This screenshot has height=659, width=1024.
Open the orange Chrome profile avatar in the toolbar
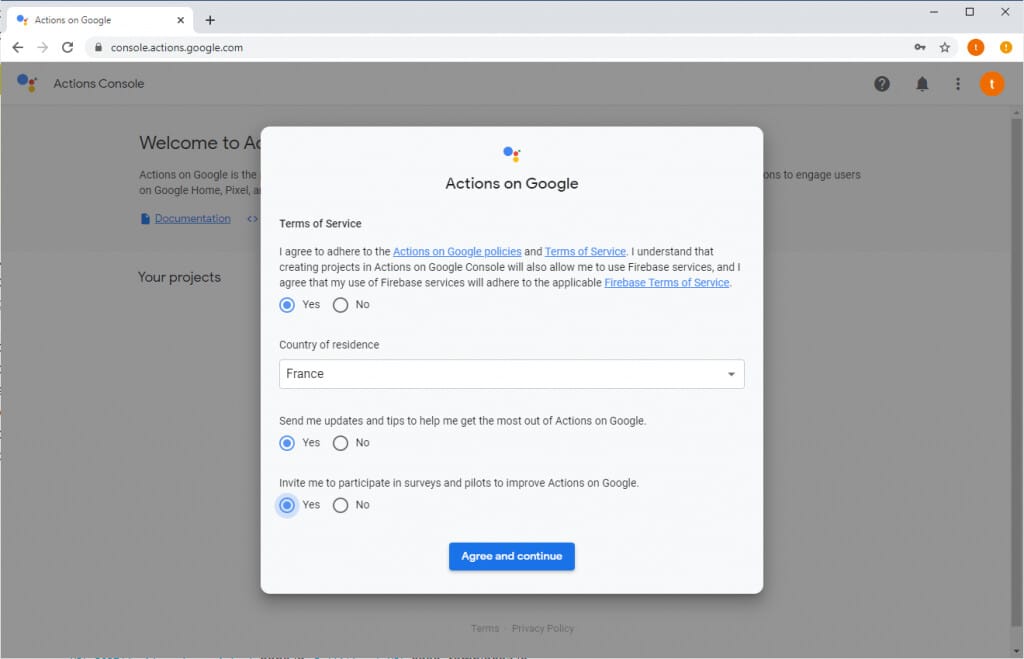coord(976,47)
